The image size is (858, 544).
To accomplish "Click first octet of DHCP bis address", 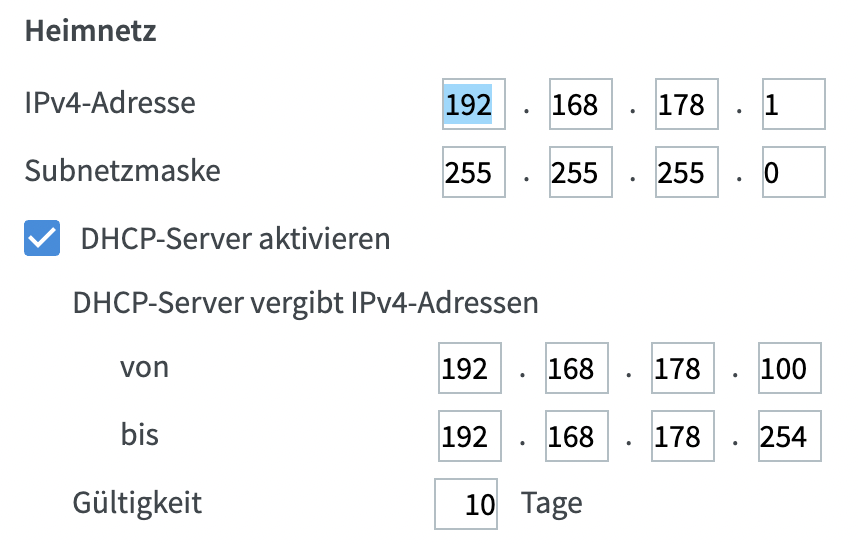I will pyautogui.click(x=469, y=436).
